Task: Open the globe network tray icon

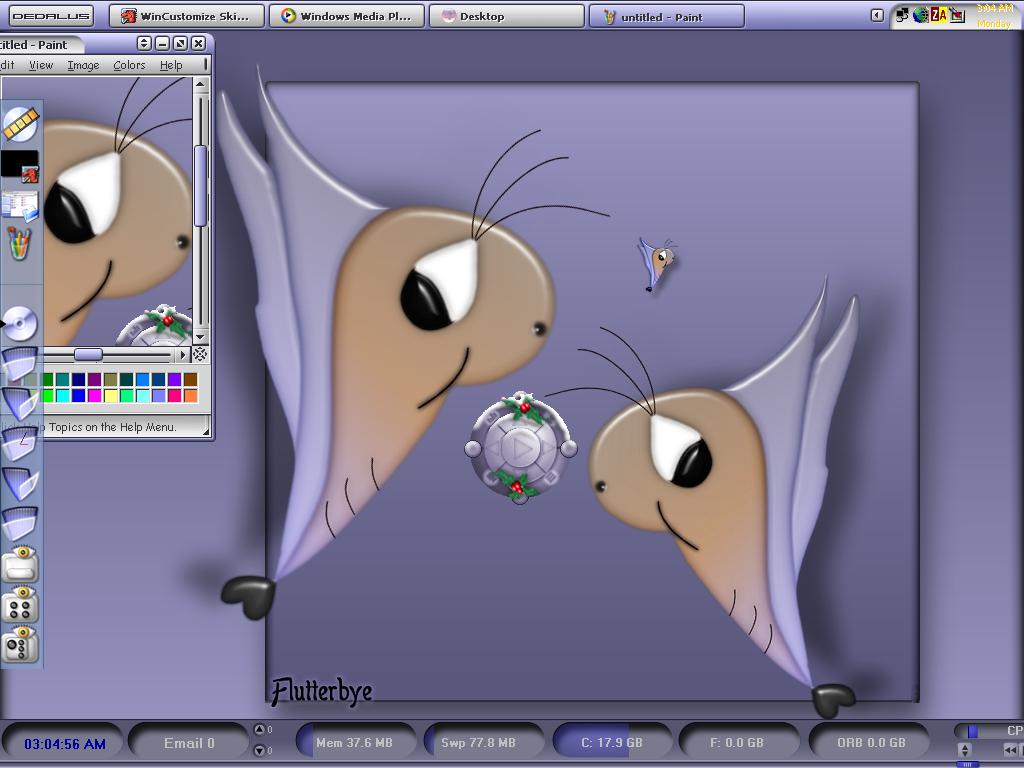Action: 920,15
